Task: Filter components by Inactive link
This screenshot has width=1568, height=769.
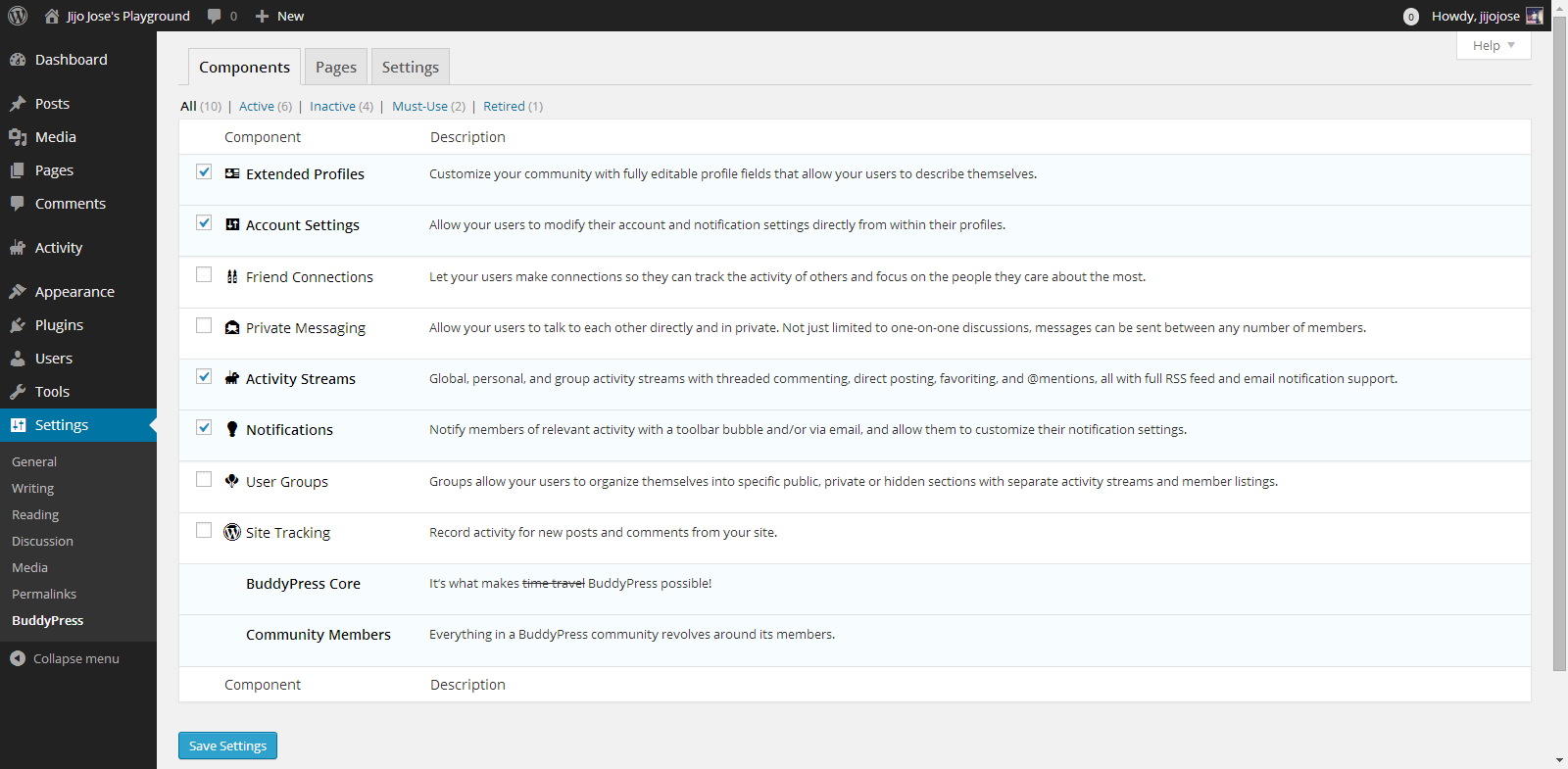Action: (x=332, y=106)
